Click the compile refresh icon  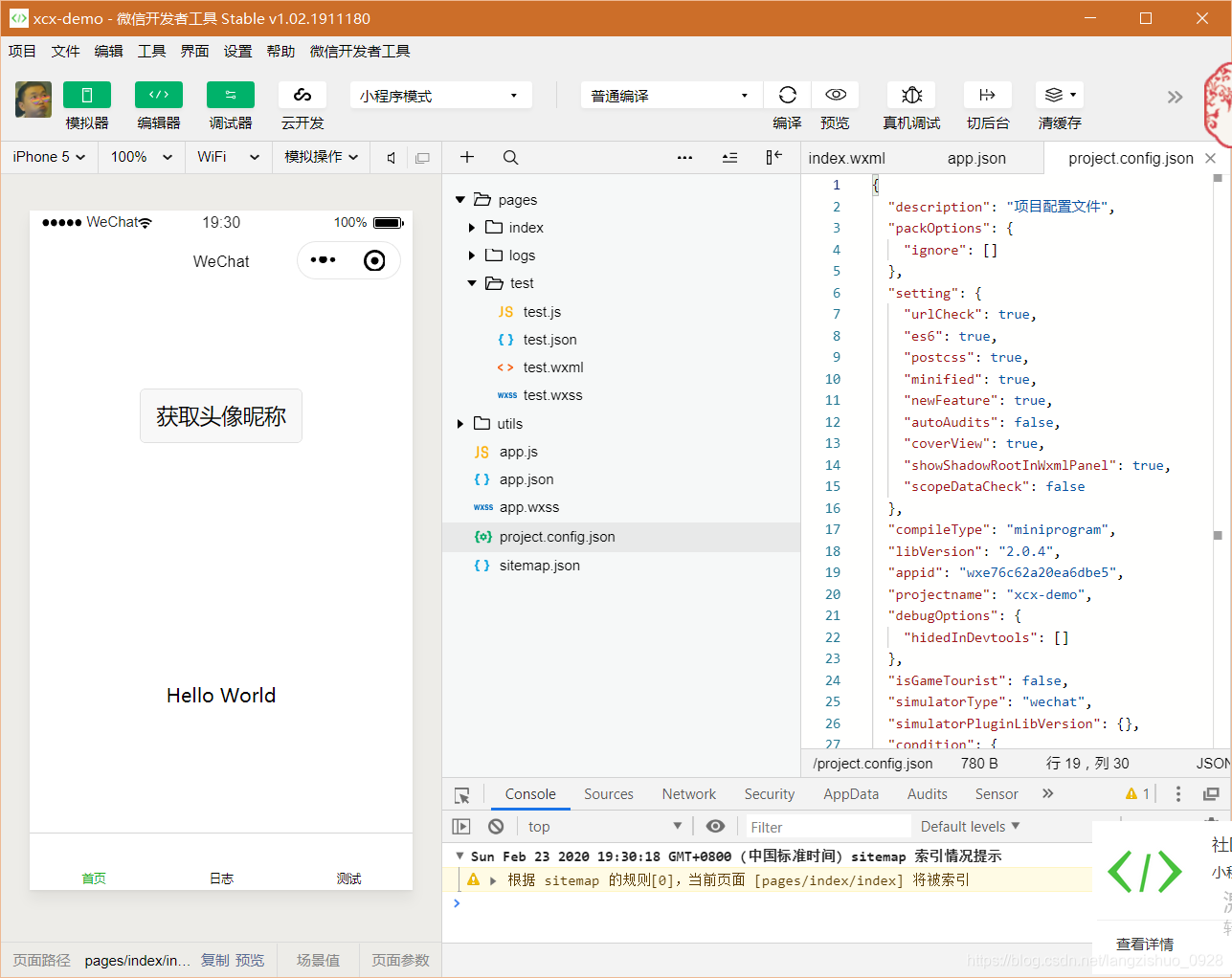[x=787, y=95]
